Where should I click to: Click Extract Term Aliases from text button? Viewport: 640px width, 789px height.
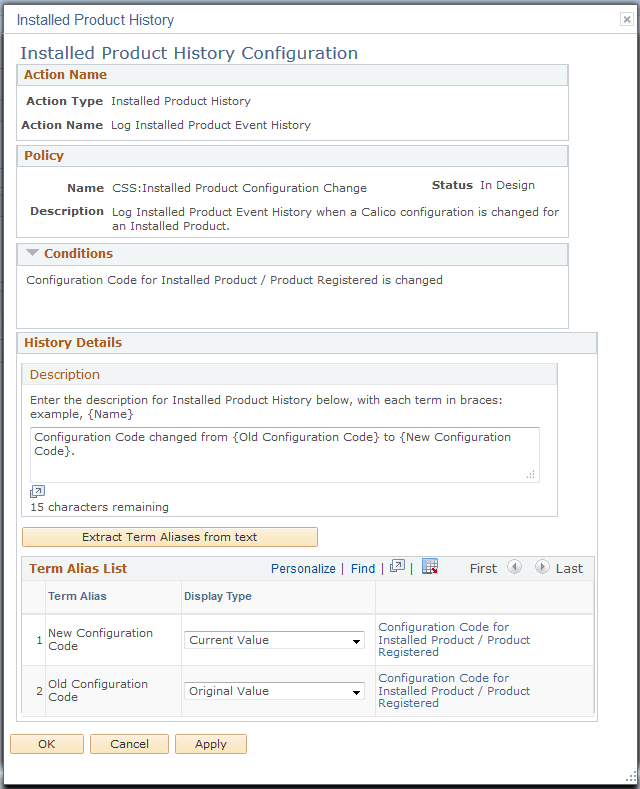coord(170,537)
